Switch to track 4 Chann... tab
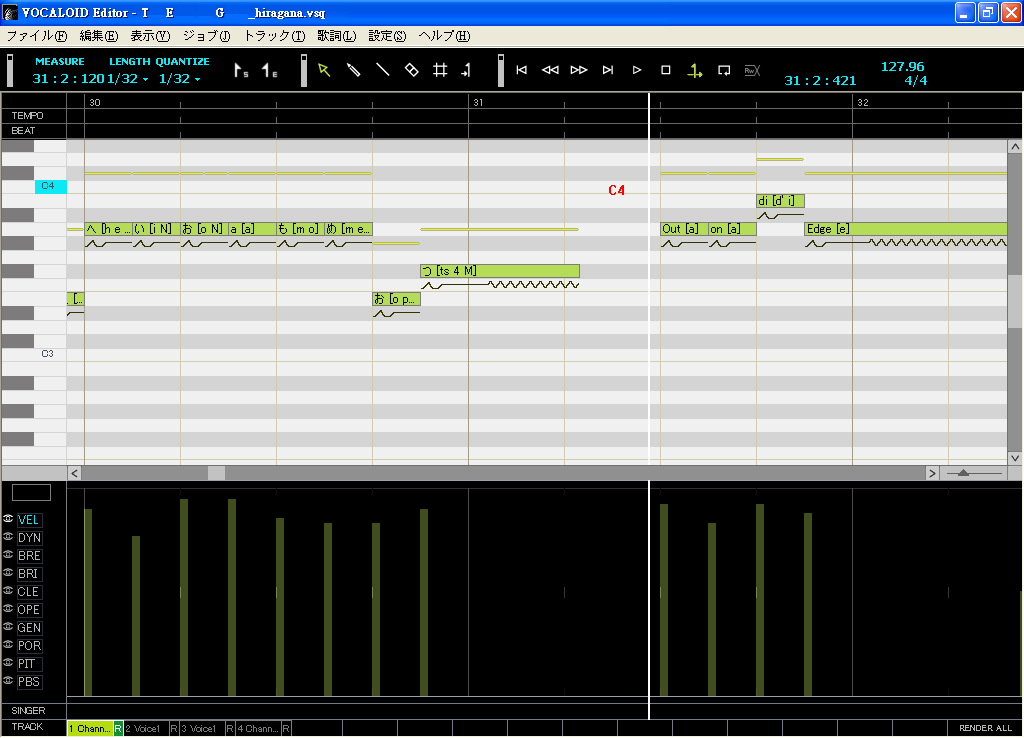The height and width of the screenshot is (738, 1024). [x=257, y=728]
